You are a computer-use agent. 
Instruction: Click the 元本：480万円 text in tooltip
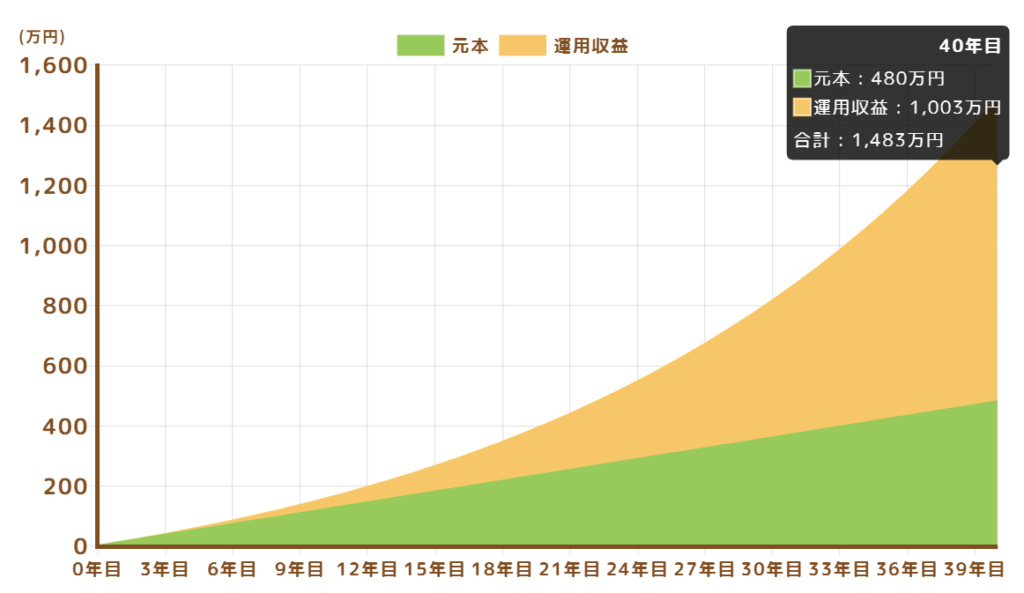tap(879, 78)
